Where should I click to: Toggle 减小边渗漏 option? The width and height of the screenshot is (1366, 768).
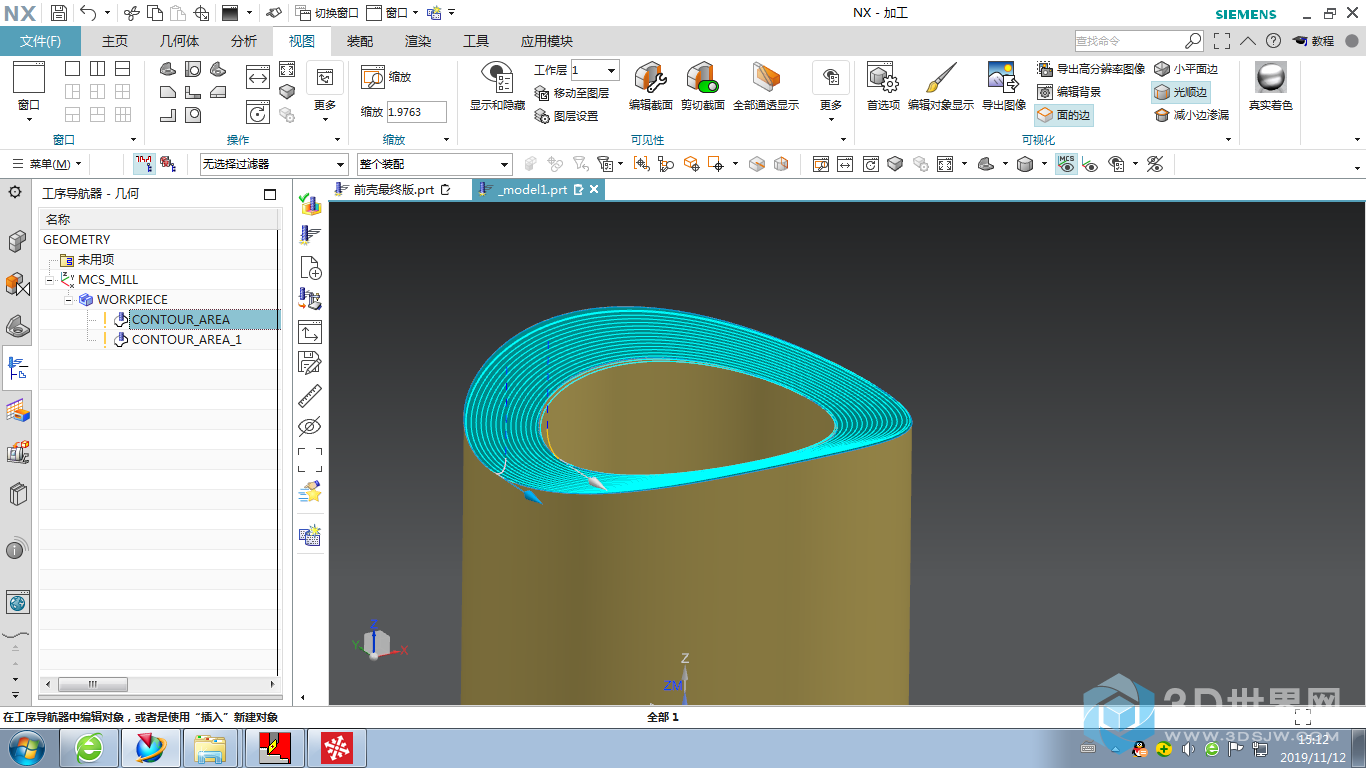[x=1191, y=115]
